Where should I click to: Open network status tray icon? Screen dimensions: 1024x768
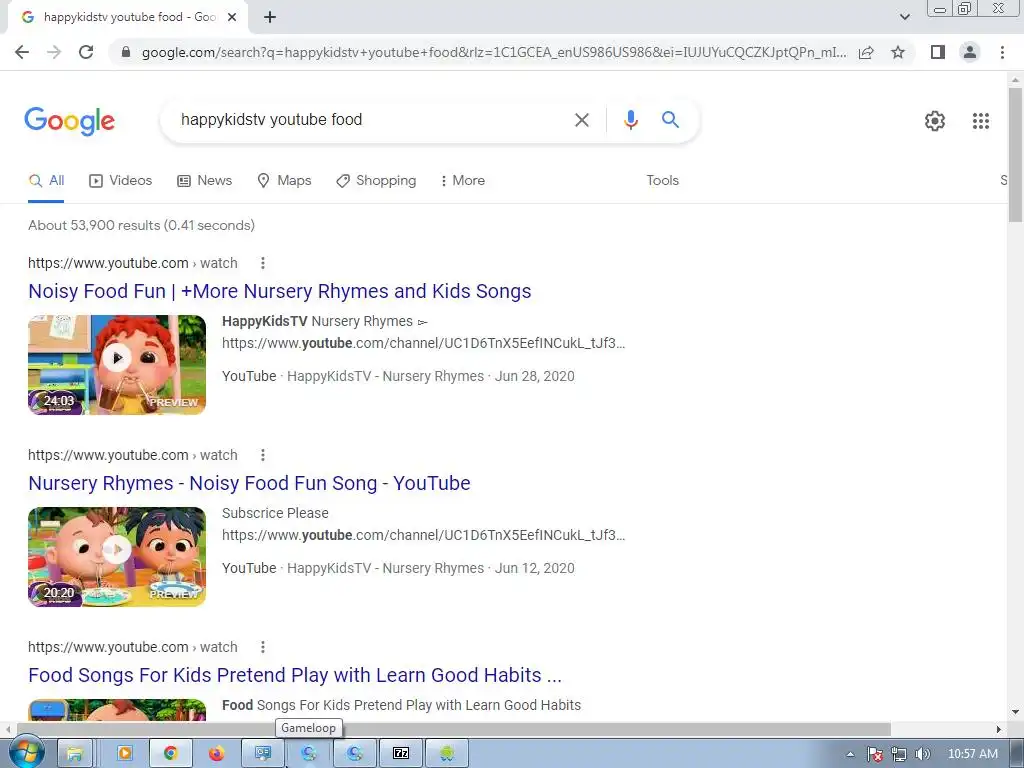coord(899,754)
